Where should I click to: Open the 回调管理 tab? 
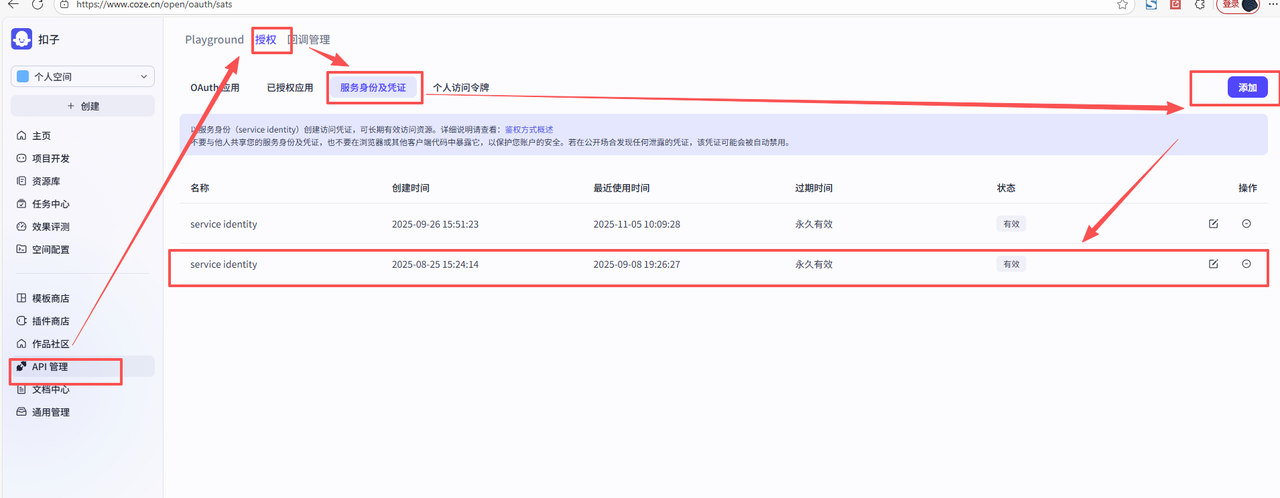[x=309, y=40]
